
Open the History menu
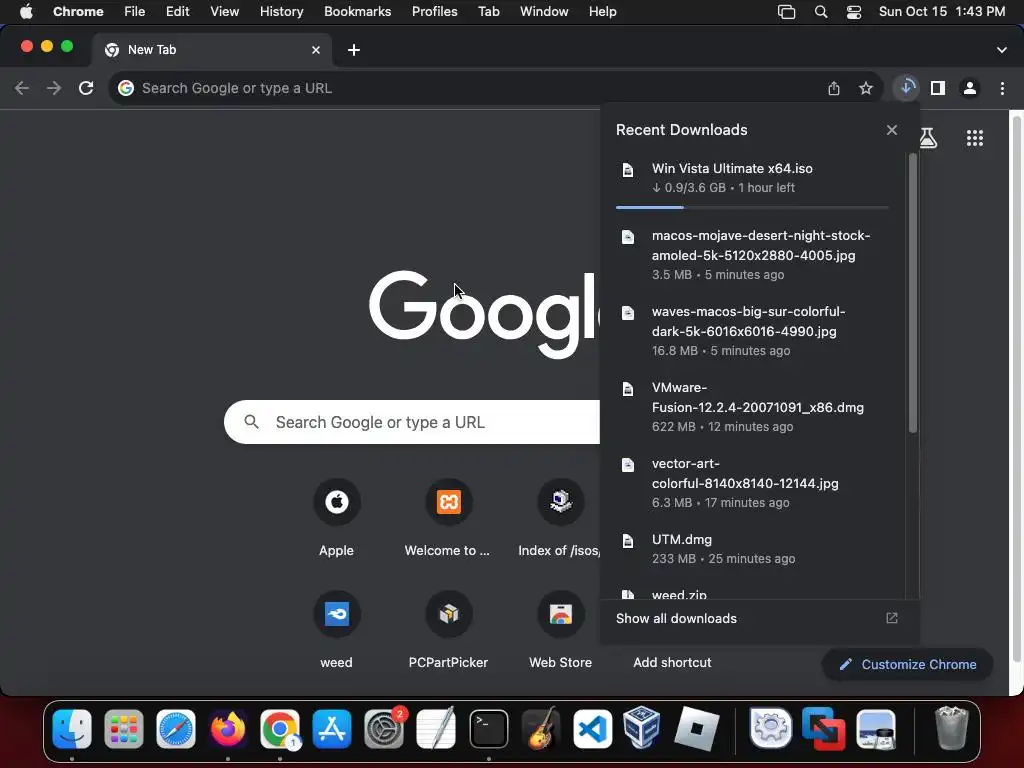[x=281, y=12]
